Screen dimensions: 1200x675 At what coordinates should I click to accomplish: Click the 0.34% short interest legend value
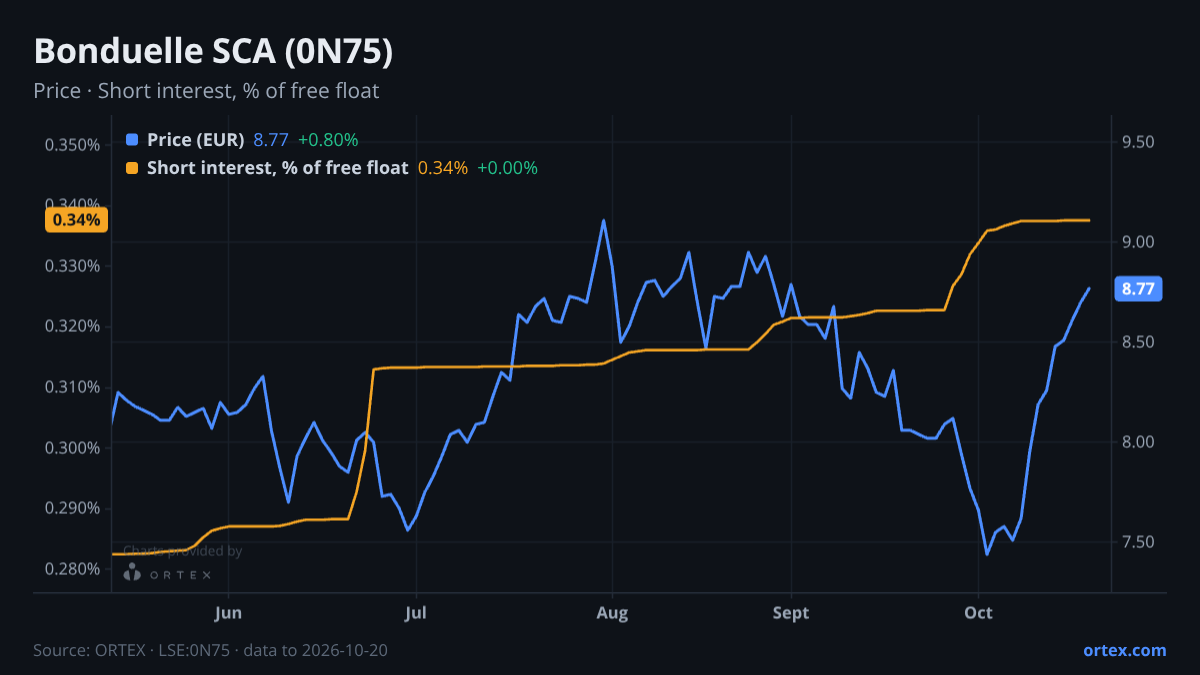click(443, 168)
